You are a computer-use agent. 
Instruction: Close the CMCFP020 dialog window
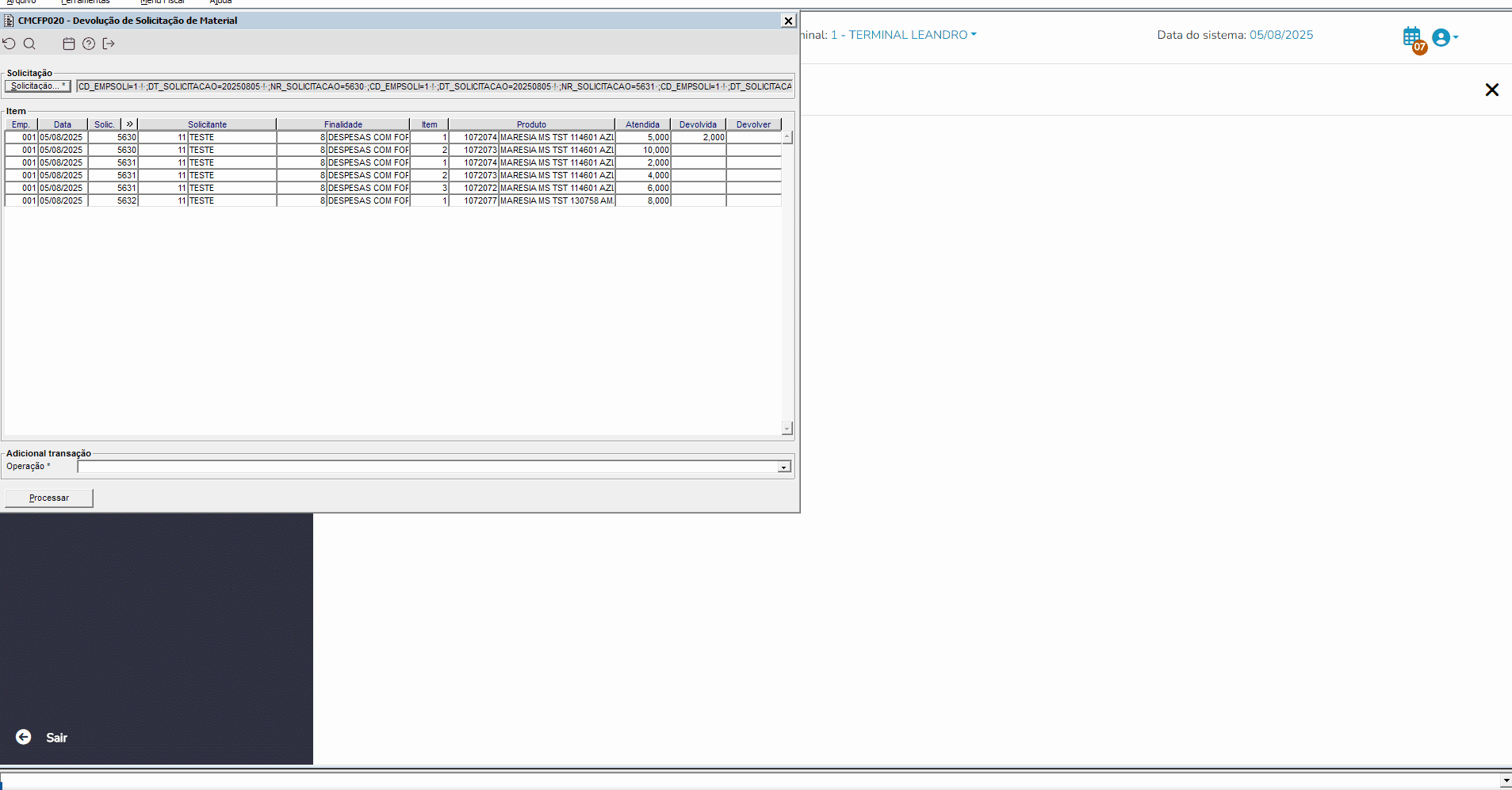(x=788, y=21)
